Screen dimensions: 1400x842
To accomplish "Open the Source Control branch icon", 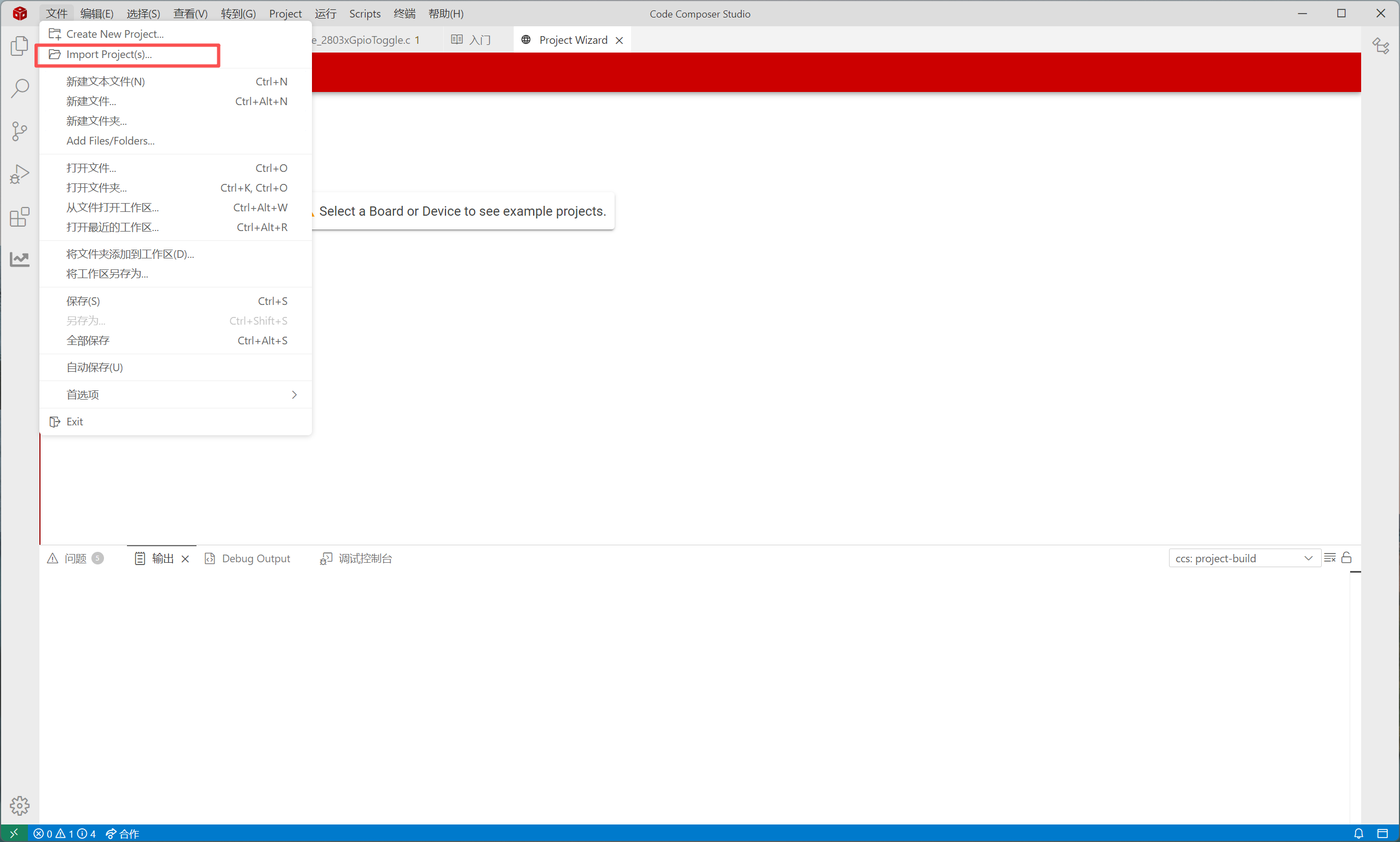I will [x=19, y=131].
